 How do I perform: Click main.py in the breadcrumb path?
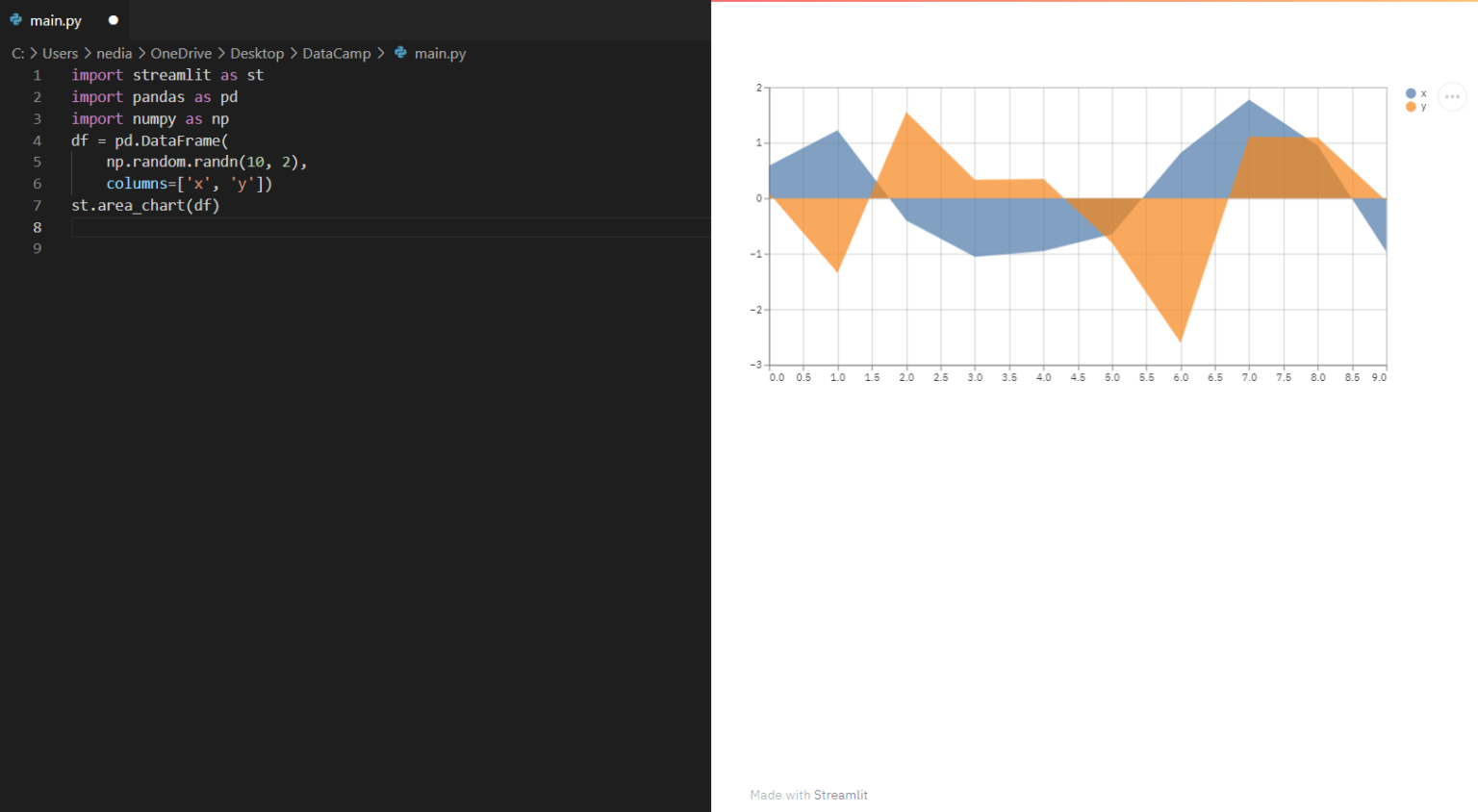(x=440, y=53)
